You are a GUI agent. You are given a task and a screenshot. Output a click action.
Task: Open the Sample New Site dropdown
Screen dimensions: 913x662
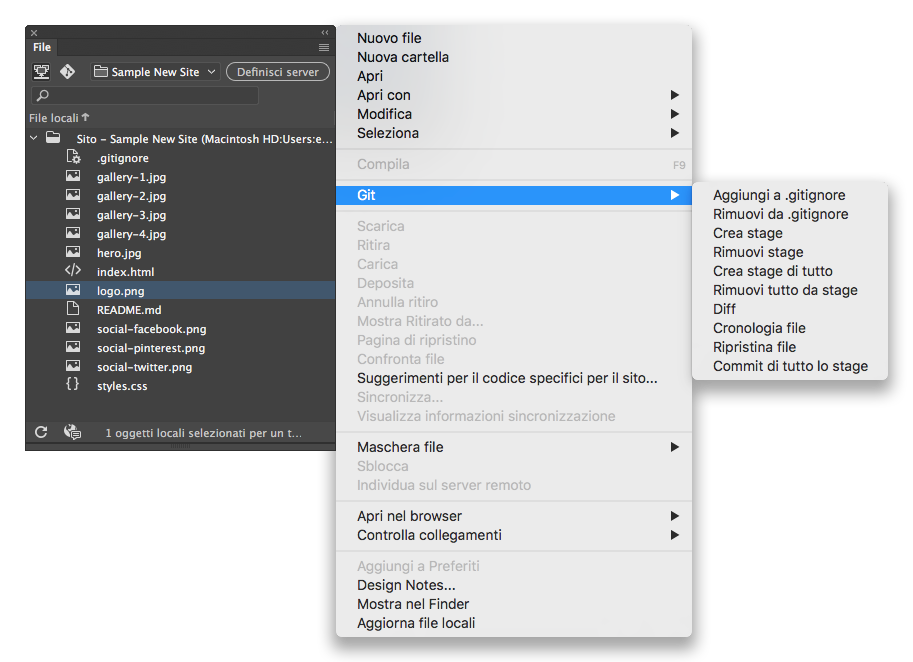click(155, 72)
